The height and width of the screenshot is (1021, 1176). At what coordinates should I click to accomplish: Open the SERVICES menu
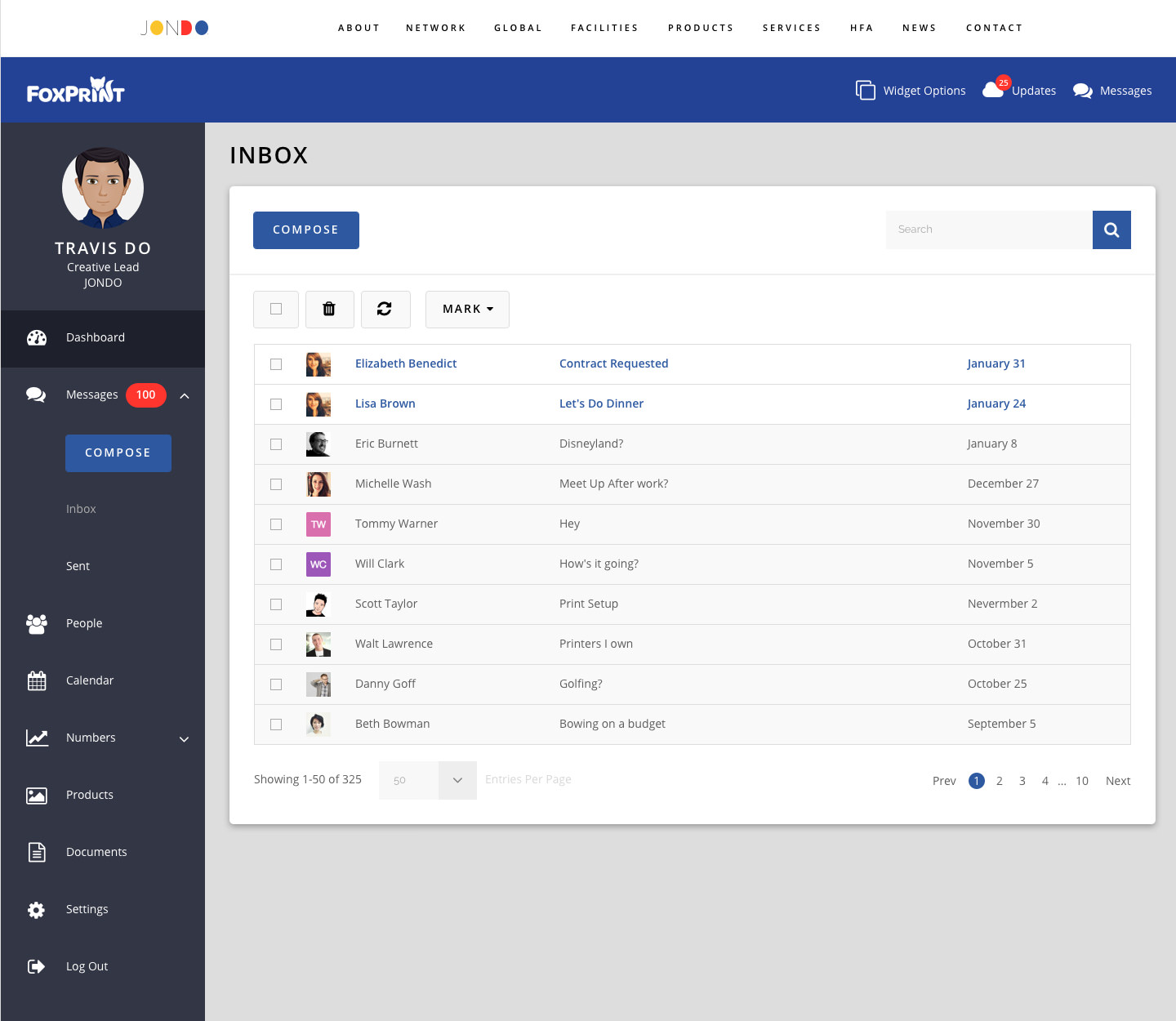point(792,28)
